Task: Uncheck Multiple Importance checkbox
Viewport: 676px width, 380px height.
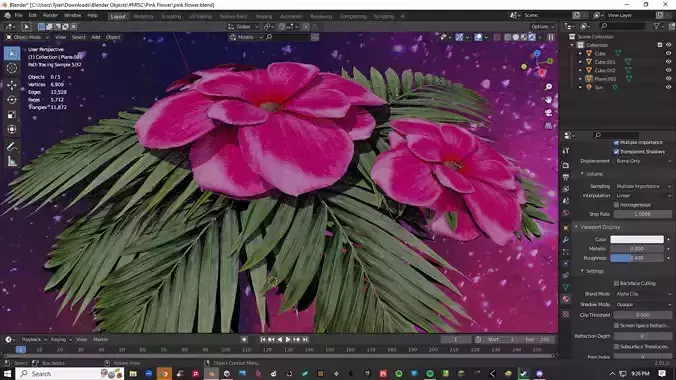Action: point(616,142)
